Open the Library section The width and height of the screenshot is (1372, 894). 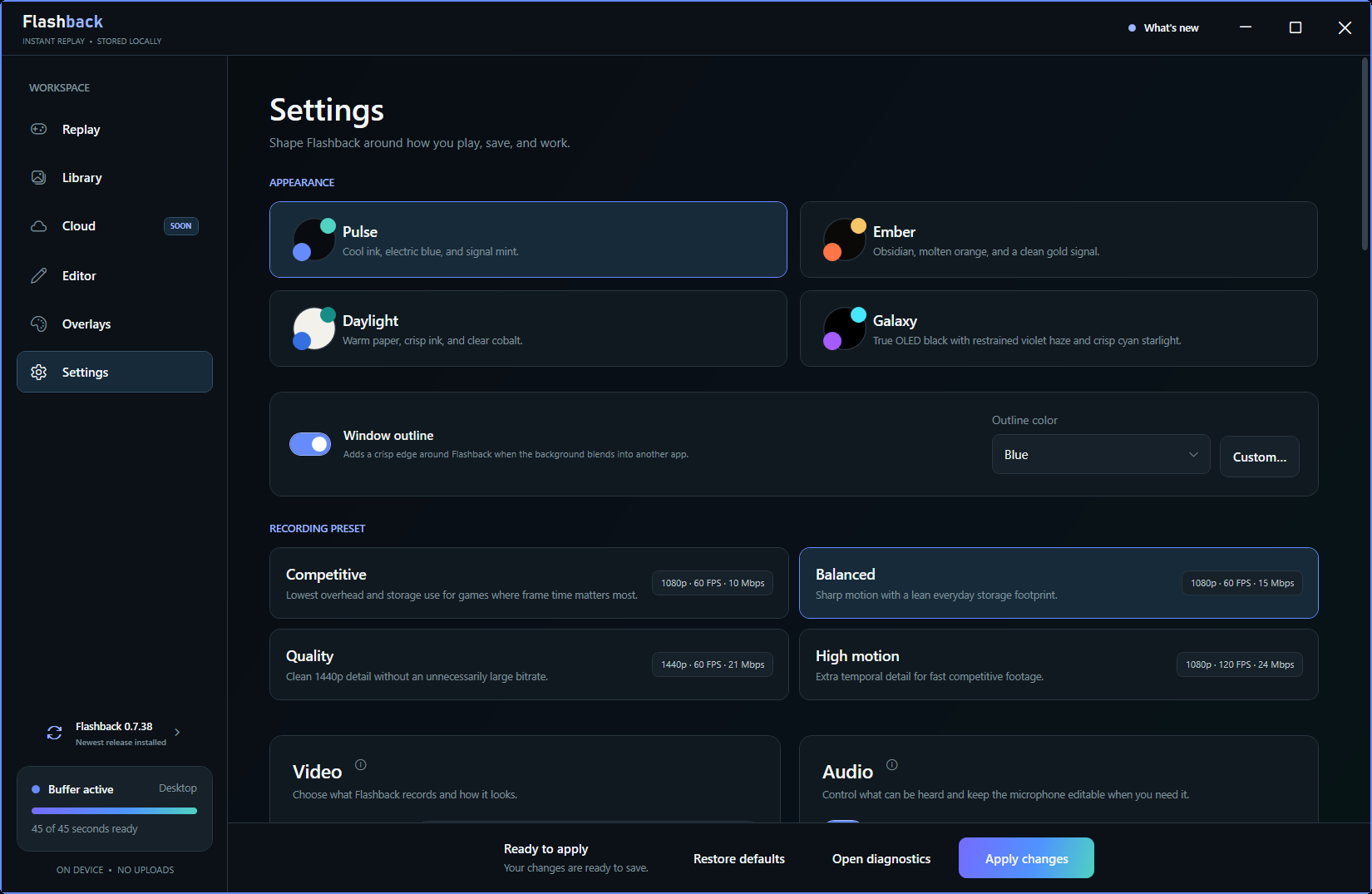115,177
